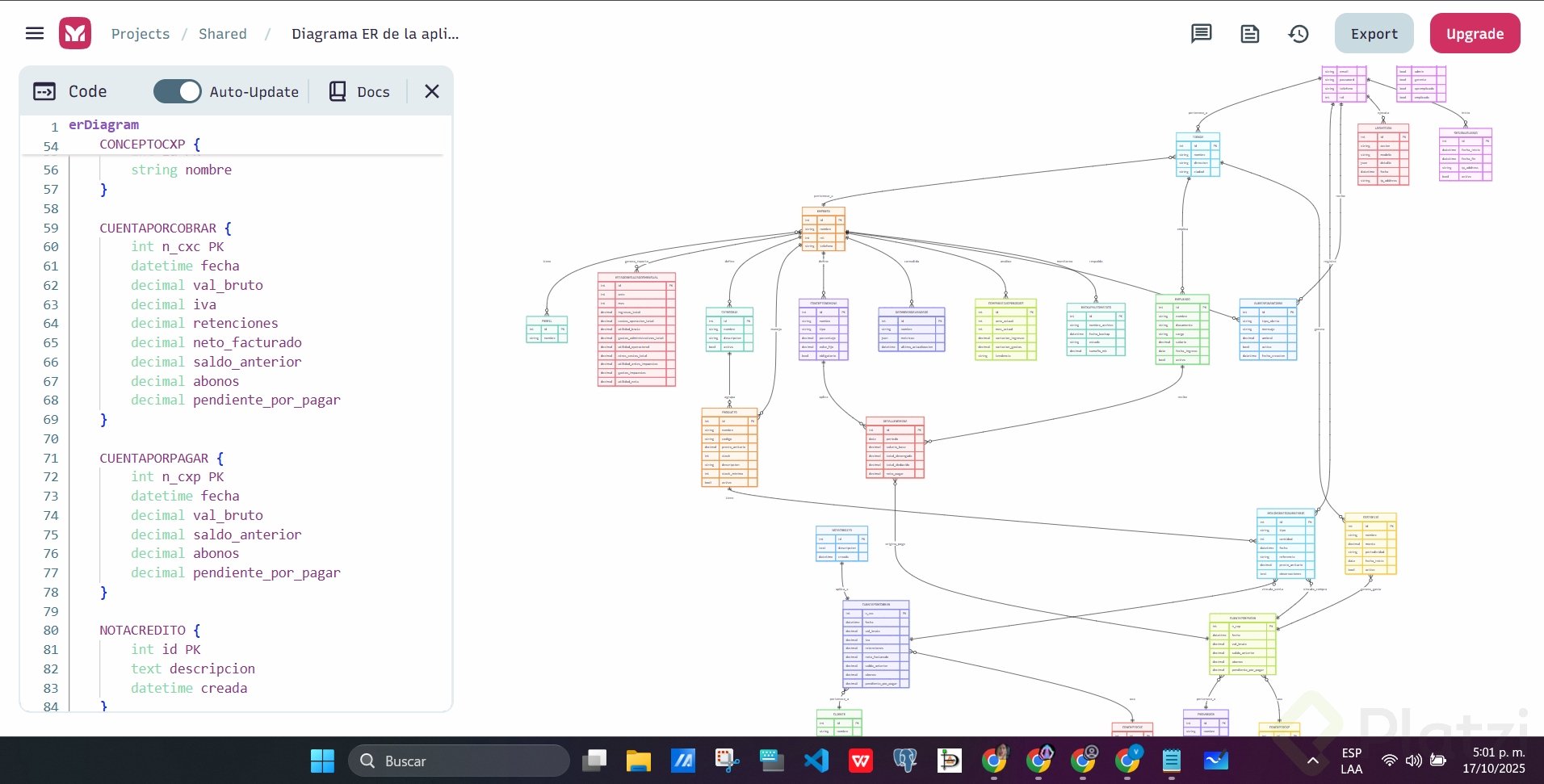Click the Mermaid Chart logo
The image size is (1544, 784).
point(75,33)
